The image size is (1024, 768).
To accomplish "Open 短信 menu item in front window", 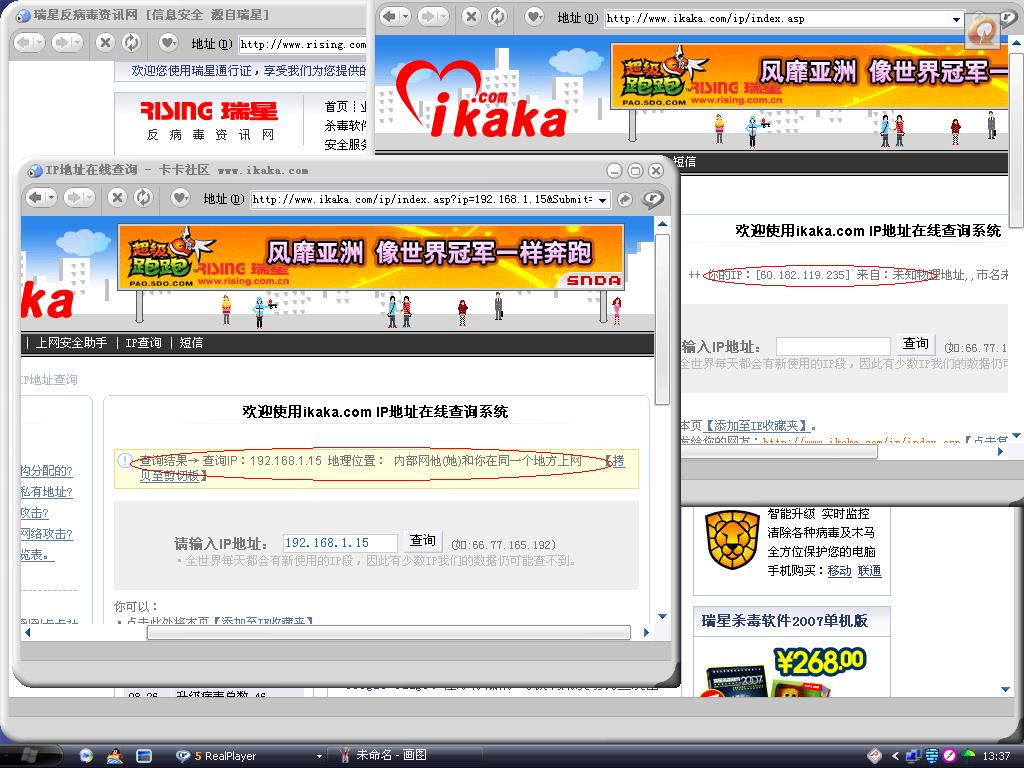I will (191, 343).
